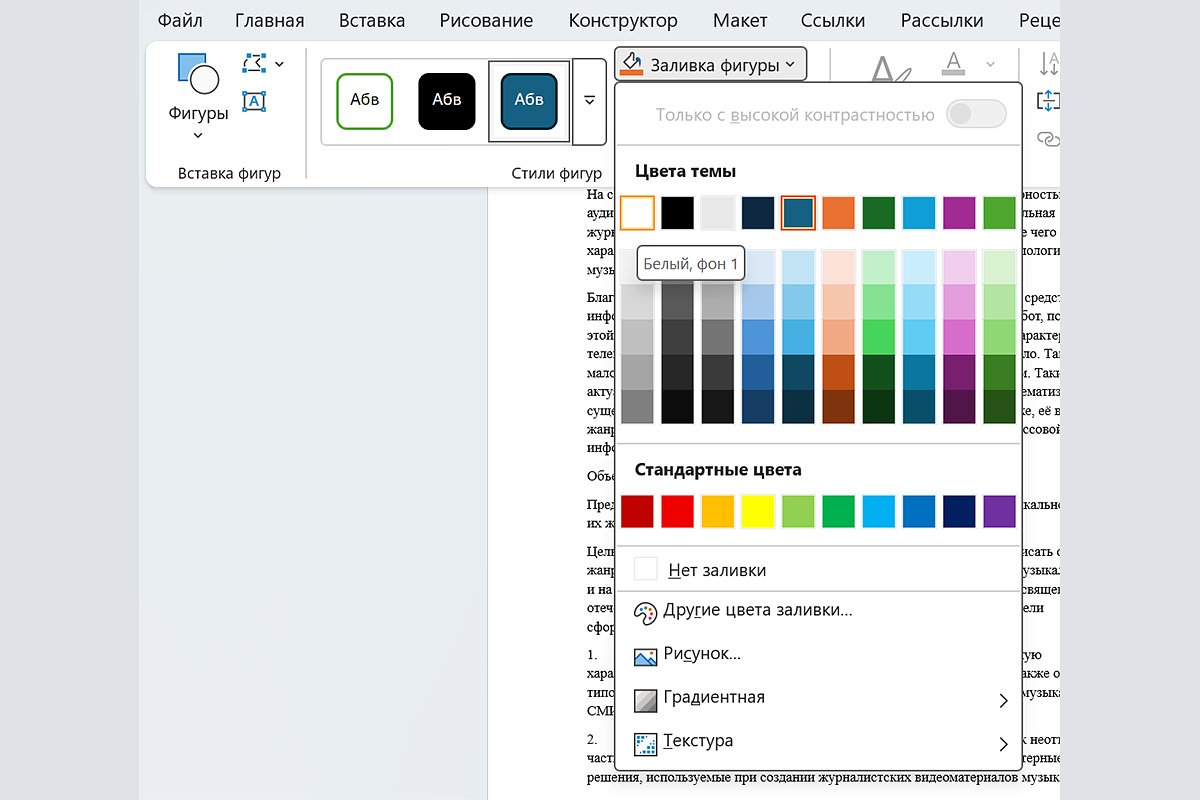Click the align text icon in ribbon
Screen dimensions: 1200x800
click(x=1048, y=101)
